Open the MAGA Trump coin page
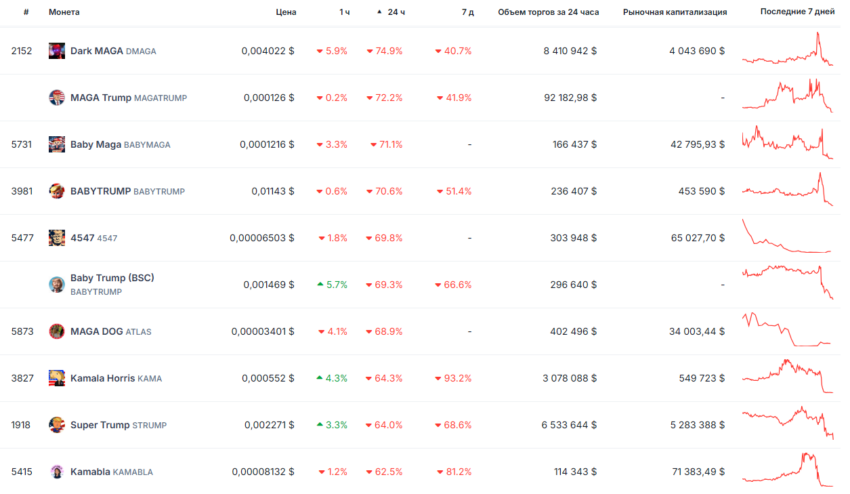 click(x=128, y=98)
